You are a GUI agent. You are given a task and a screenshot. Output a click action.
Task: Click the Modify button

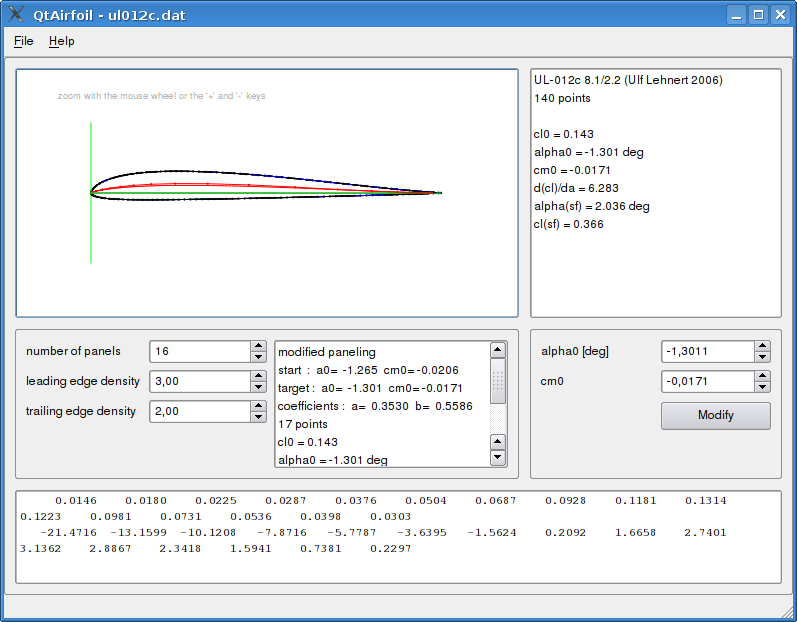coord(715,416)
